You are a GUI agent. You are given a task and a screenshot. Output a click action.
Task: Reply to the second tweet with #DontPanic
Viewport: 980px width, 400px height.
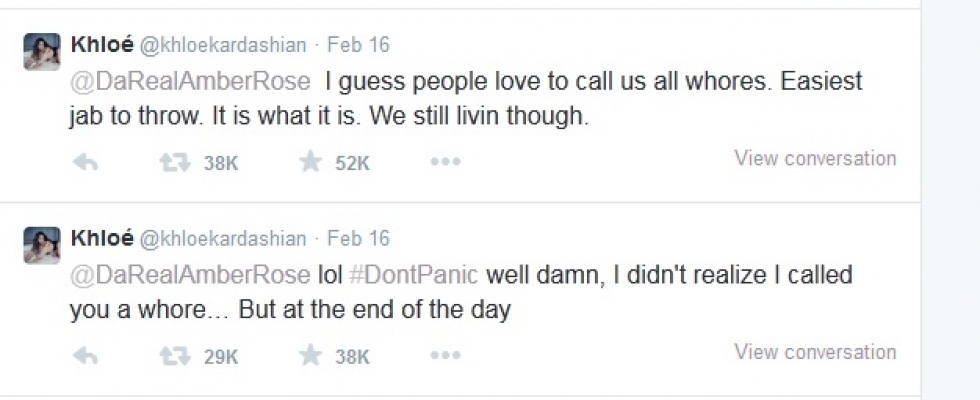(x=86, y=356)
